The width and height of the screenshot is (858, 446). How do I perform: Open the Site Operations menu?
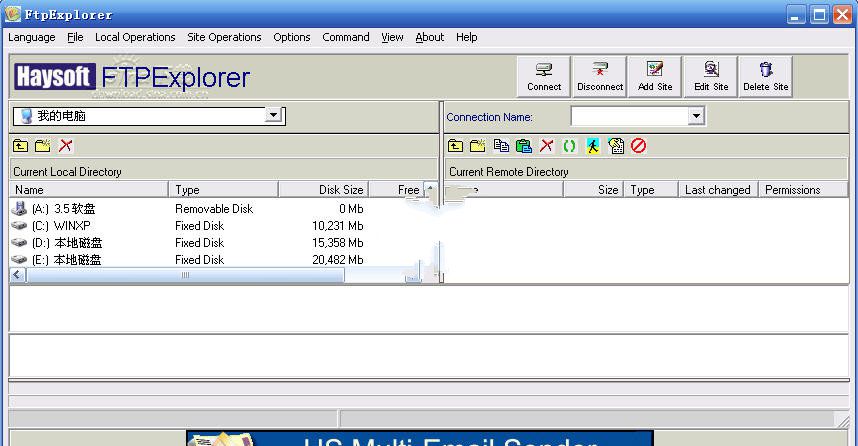[224, 37]
